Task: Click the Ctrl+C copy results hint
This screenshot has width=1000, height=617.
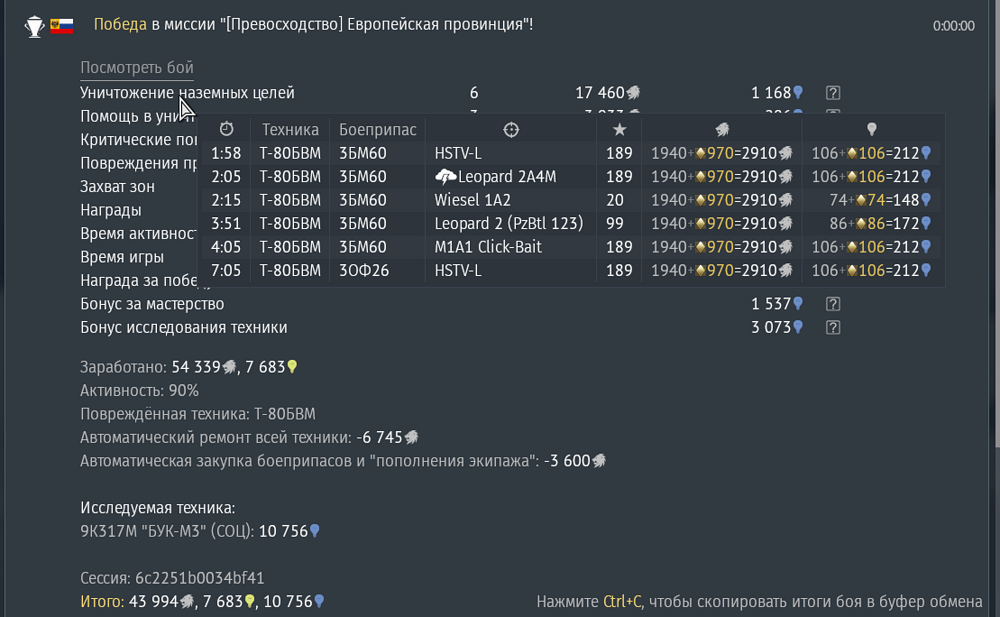Action: pyautogui.click(x=759, y=602)
